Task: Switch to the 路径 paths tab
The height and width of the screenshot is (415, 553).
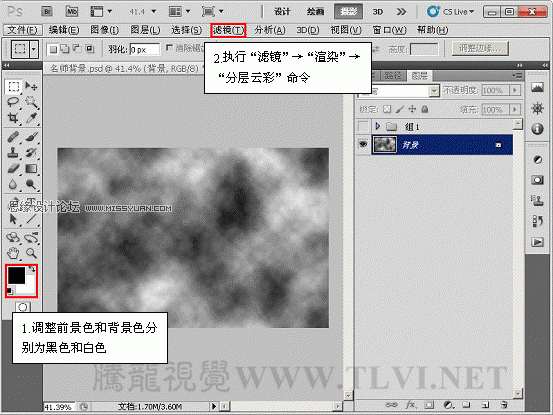Action: pos(393,75)
